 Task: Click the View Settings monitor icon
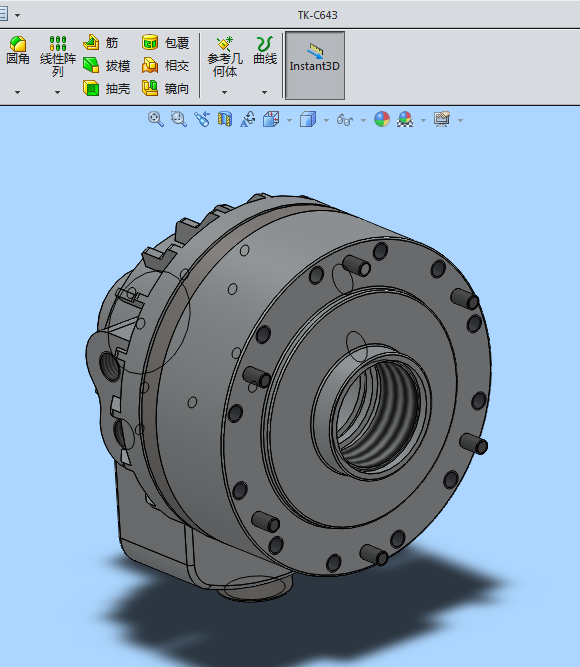point(442,119)
